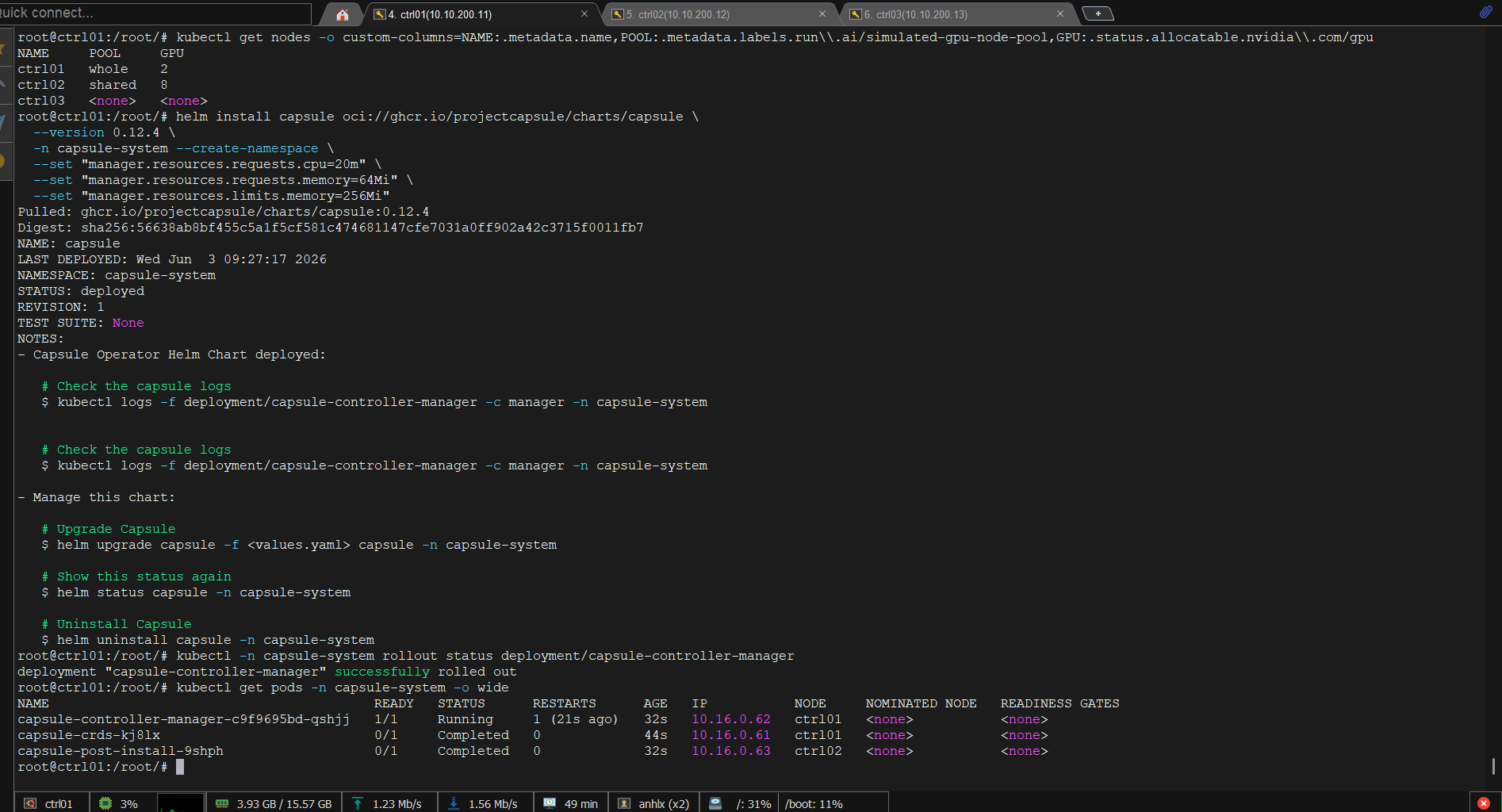The width and height of the screenshot is (1502, 812).
Task: Click the 'successfully' green text
Action: (382, 672)
